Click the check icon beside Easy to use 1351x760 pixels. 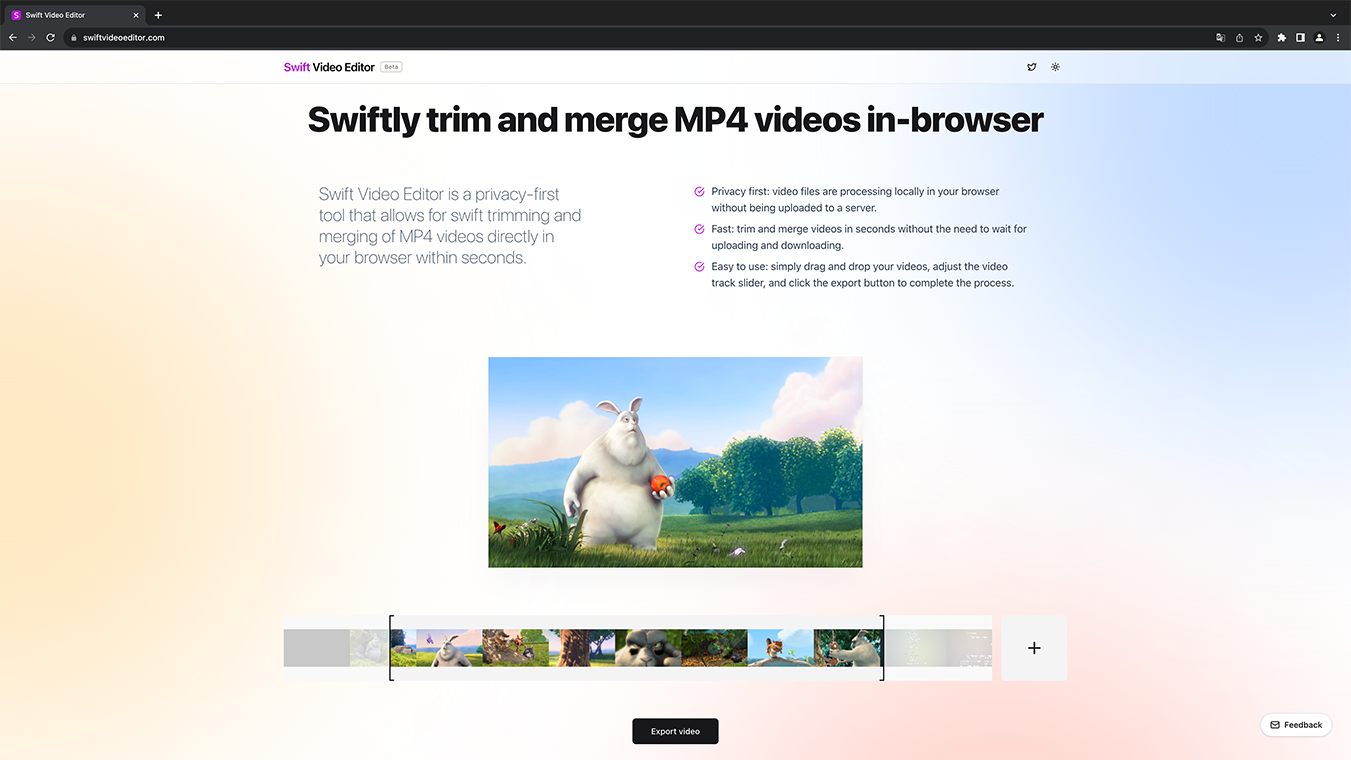[x=699, y=267]
